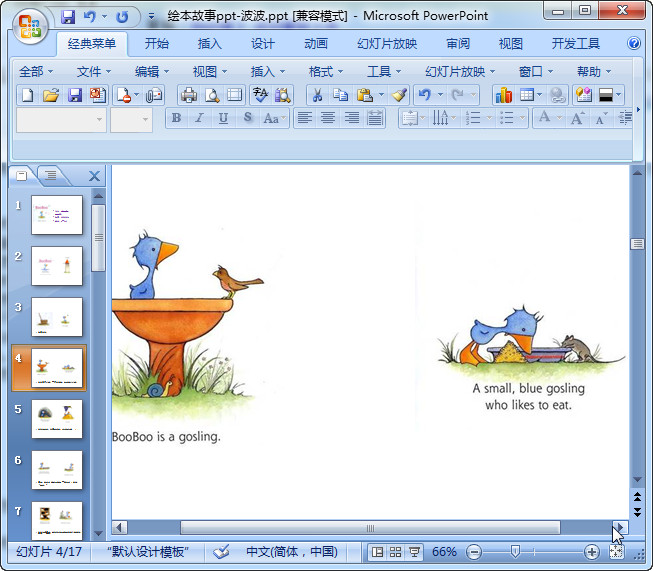Open the 工具 dropdown menu

click(384, 72)
